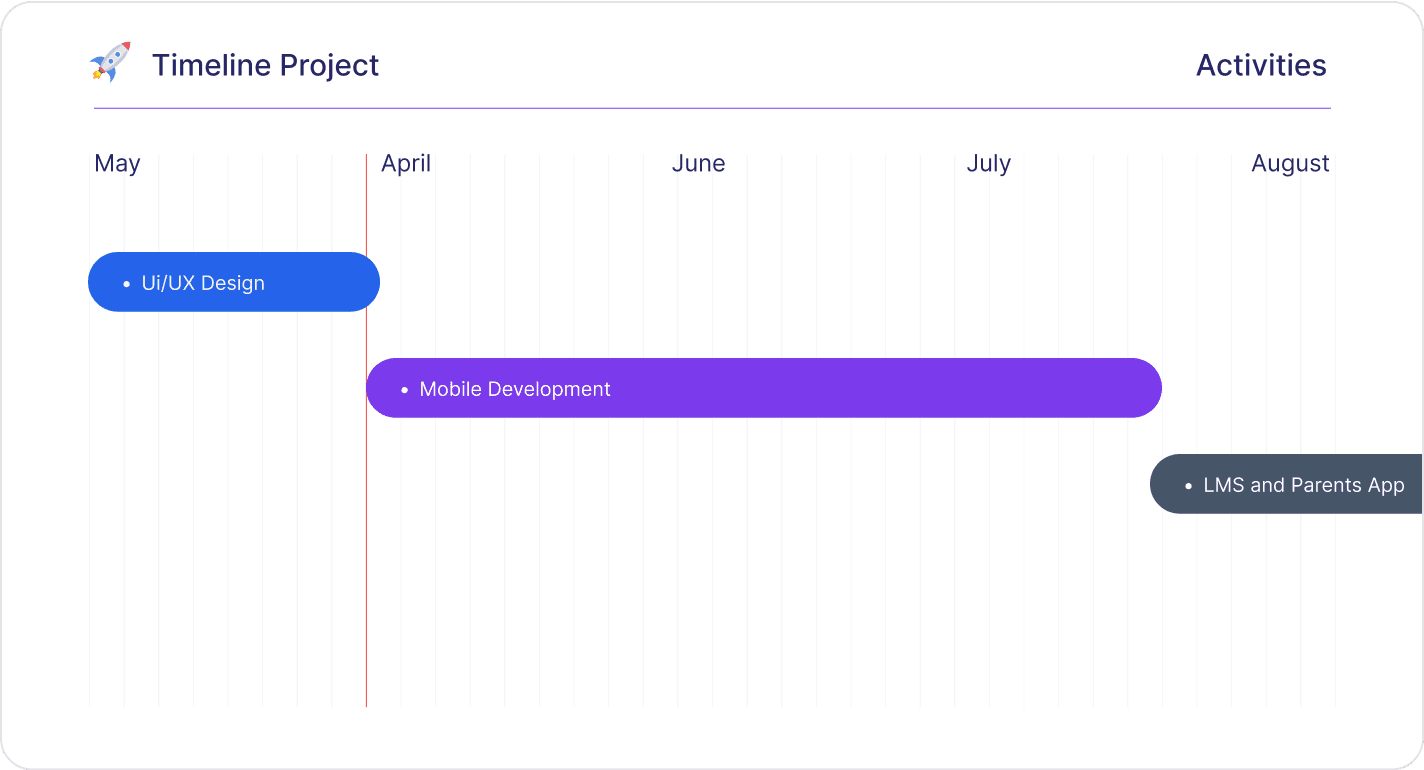The image size is (1424, 770).
Task: Select the June month label
Action: [698, 163]
